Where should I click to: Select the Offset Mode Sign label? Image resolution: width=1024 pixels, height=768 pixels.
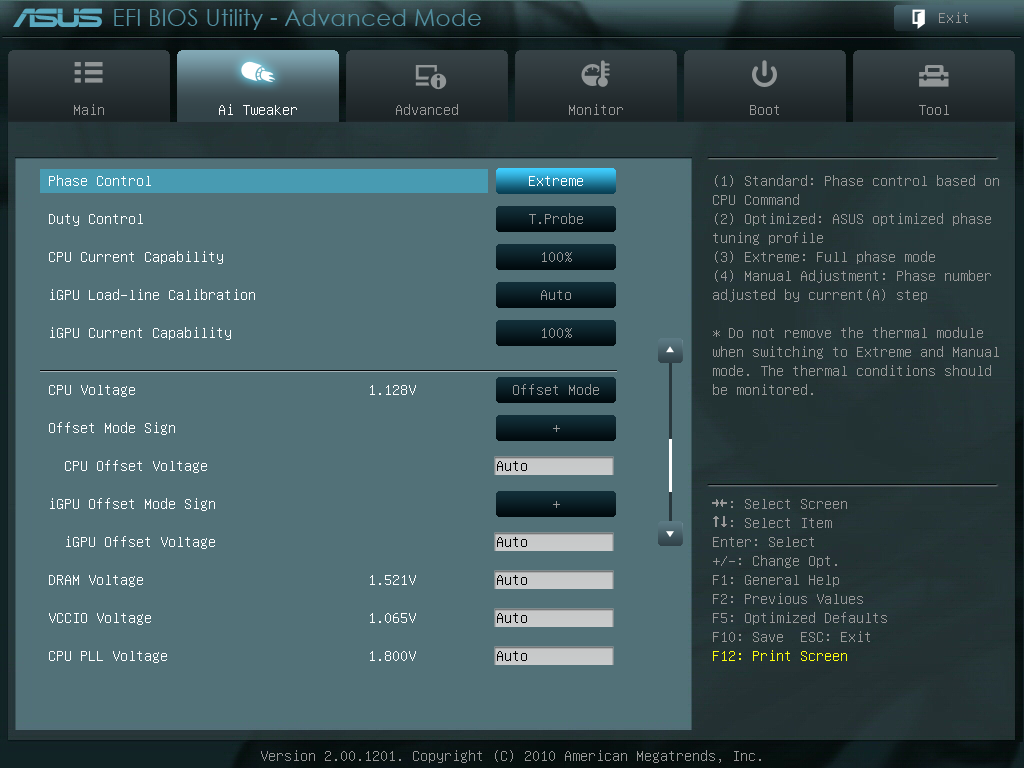tap(112, 428)
